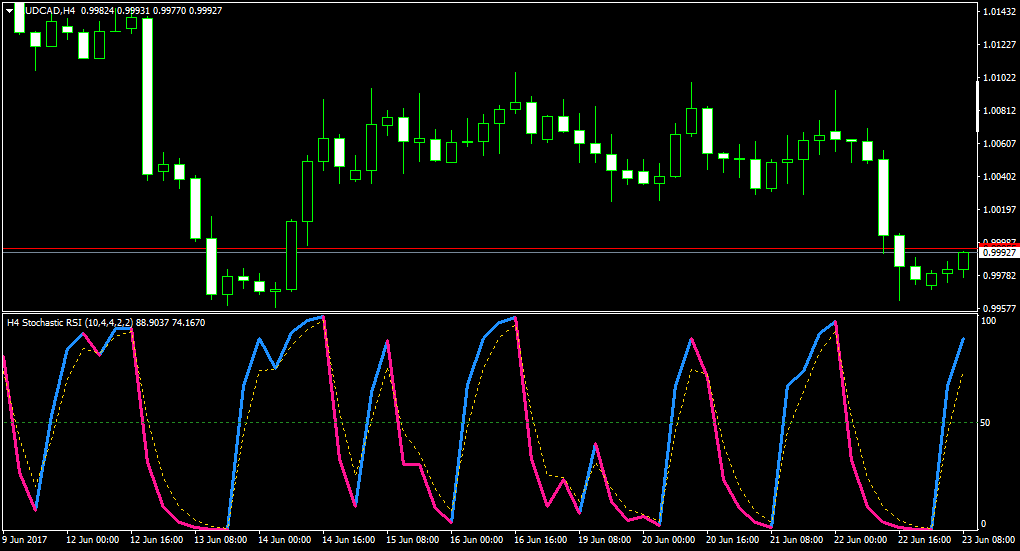
Task: Click the 15 Jun 08:00 time label
Action: (x=412, y=540)
